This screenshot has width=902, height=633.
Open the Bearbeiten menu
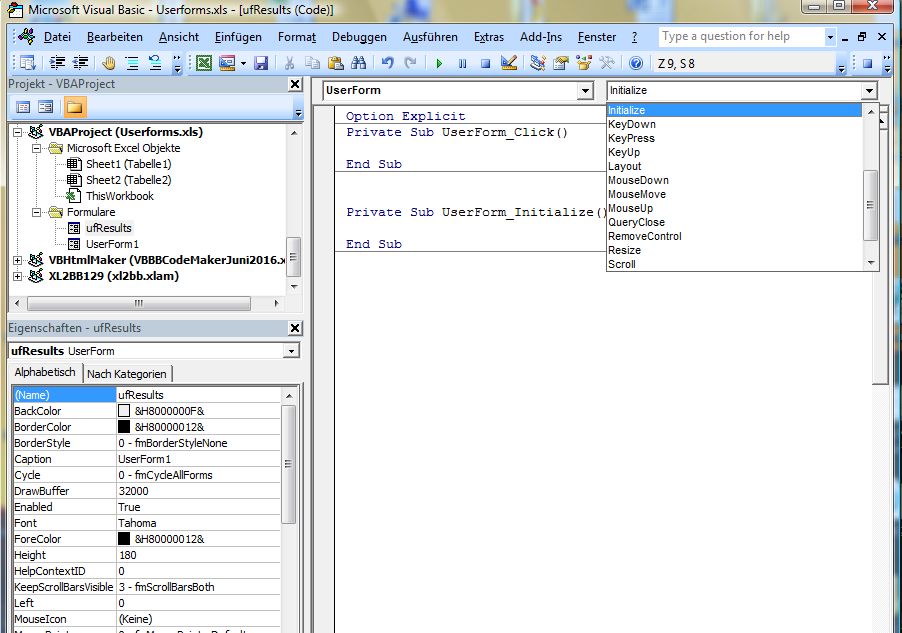tap(114, 37)
